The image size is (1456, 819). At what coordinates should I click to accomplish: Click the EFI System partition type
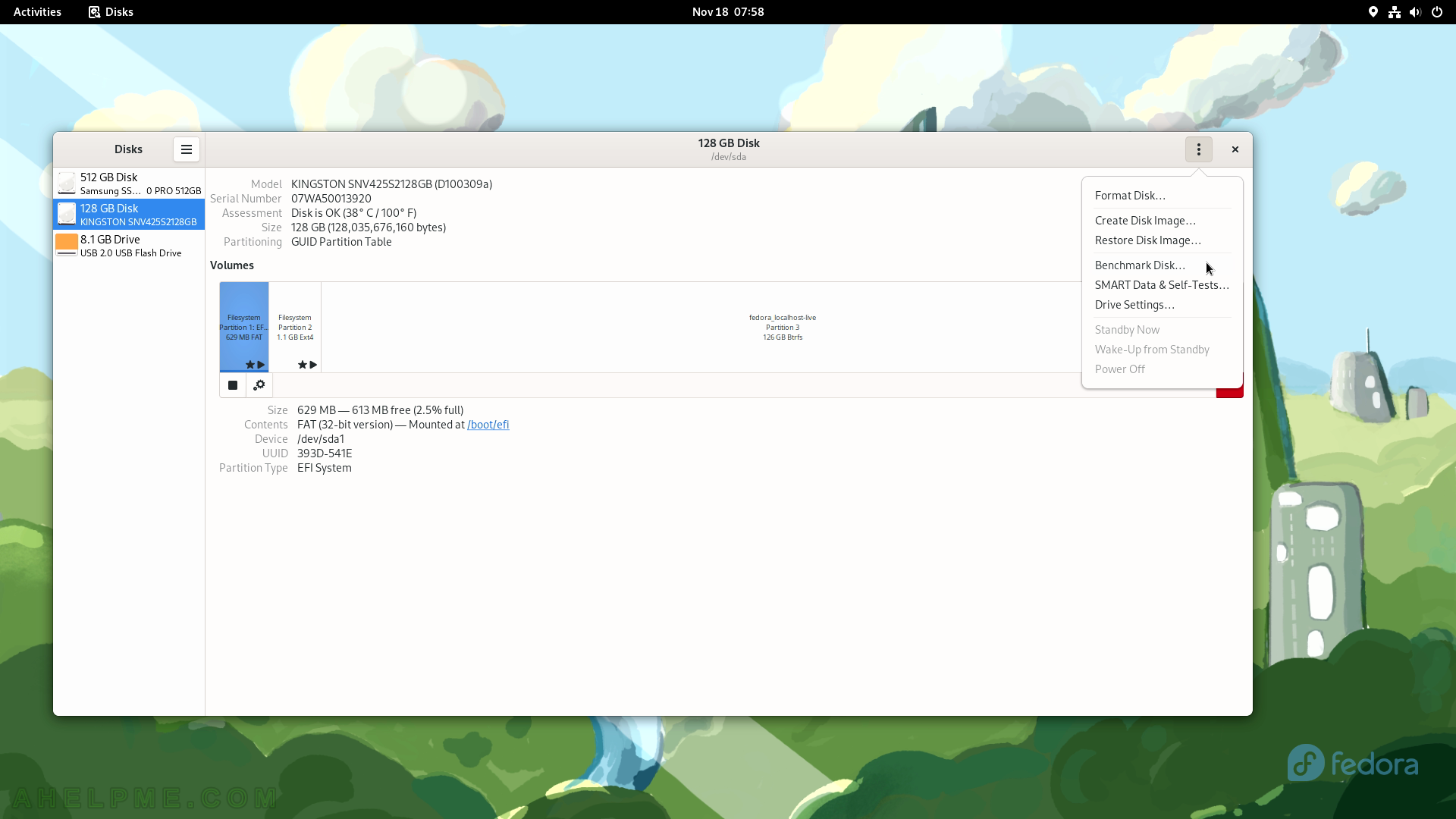tap(325, 468)
